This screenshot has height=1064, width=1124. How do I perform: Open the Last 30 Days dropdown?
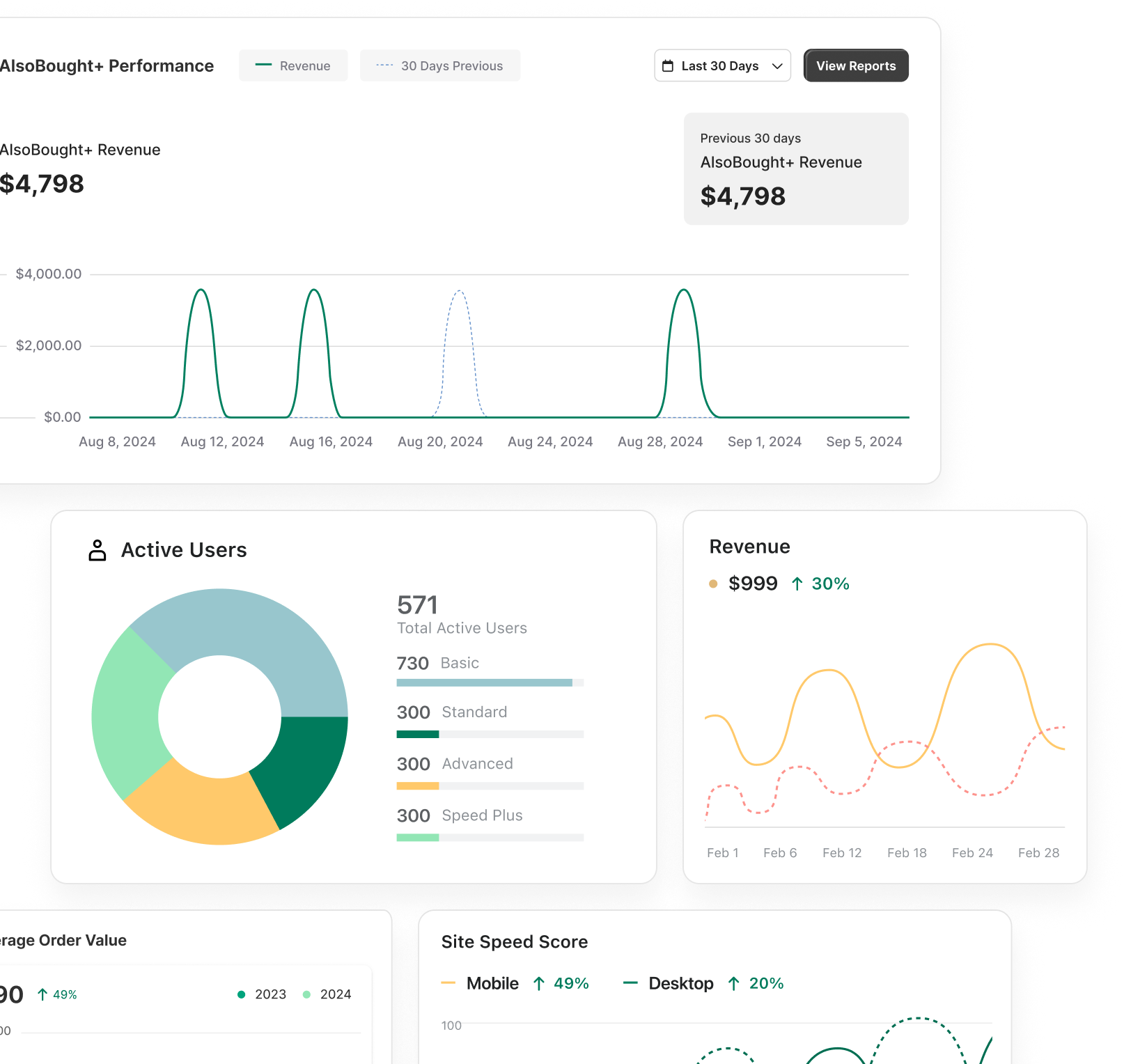[721, 65]
